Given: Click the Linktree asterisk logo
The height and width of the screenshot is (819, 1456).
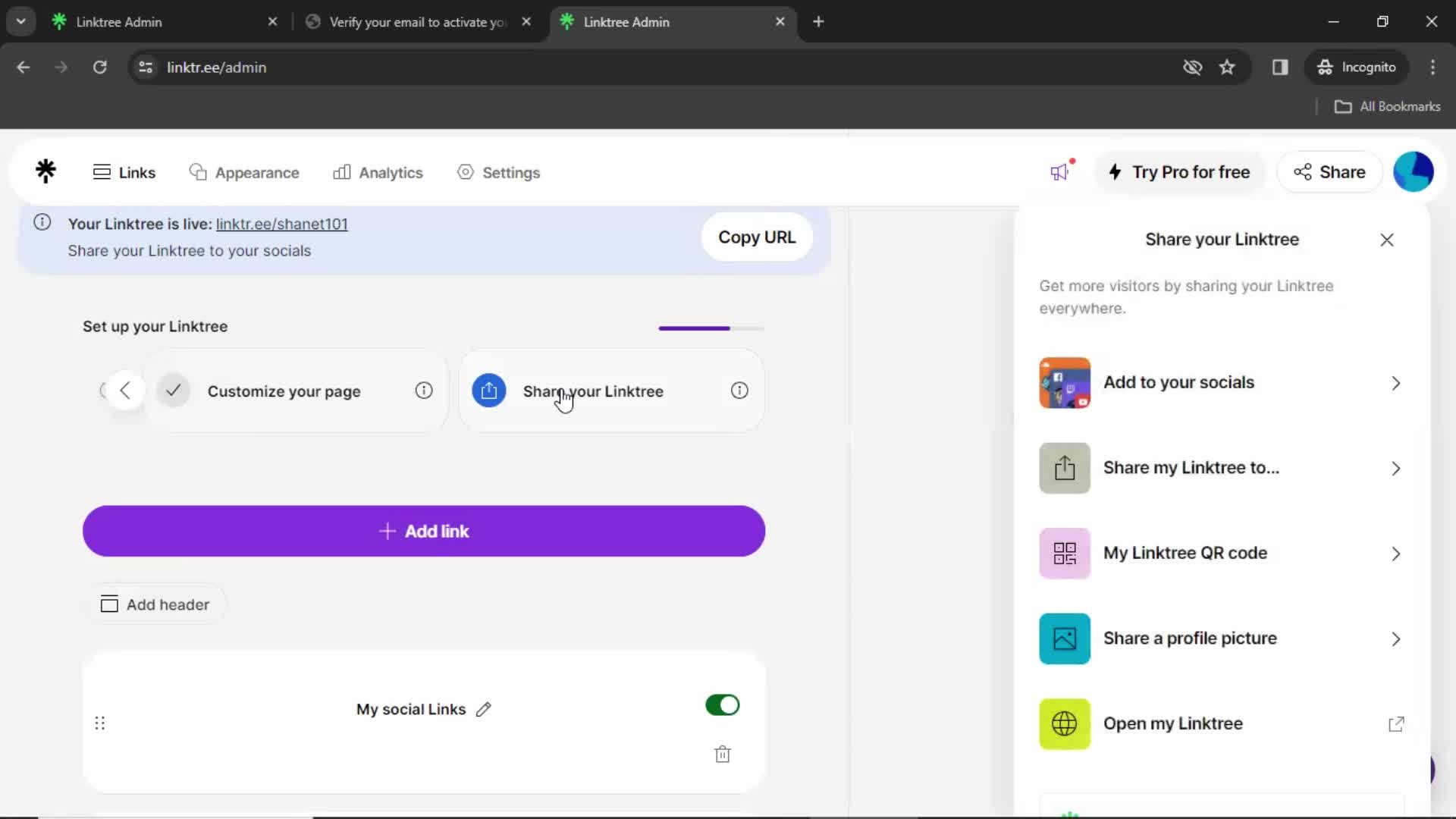Looking at the screenshot, I should (x=45, y=171).
